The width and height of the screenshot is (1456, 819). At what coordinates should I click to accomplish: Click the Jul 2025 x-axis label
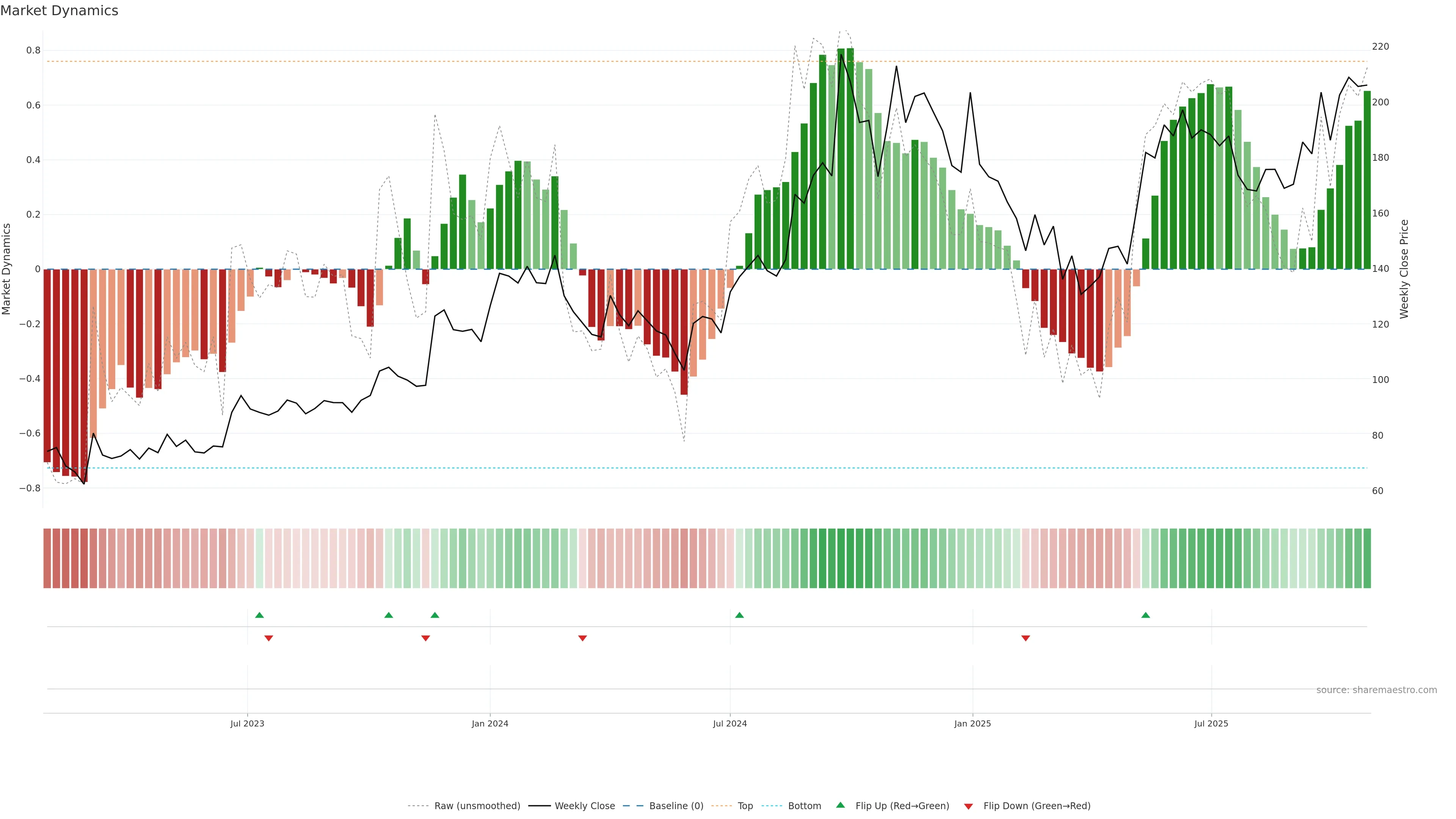tap(1211, 723)
